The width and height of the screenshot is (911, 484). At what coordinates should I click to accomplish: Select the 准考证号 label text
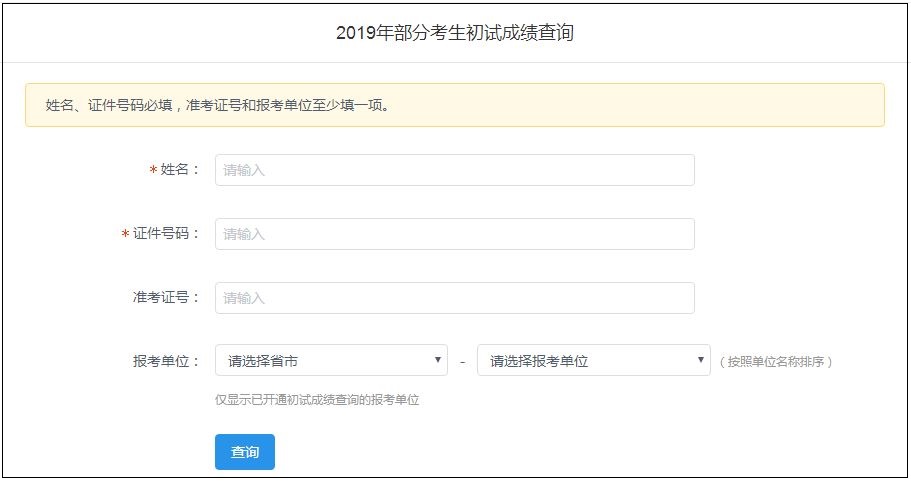tap(166, 298)
